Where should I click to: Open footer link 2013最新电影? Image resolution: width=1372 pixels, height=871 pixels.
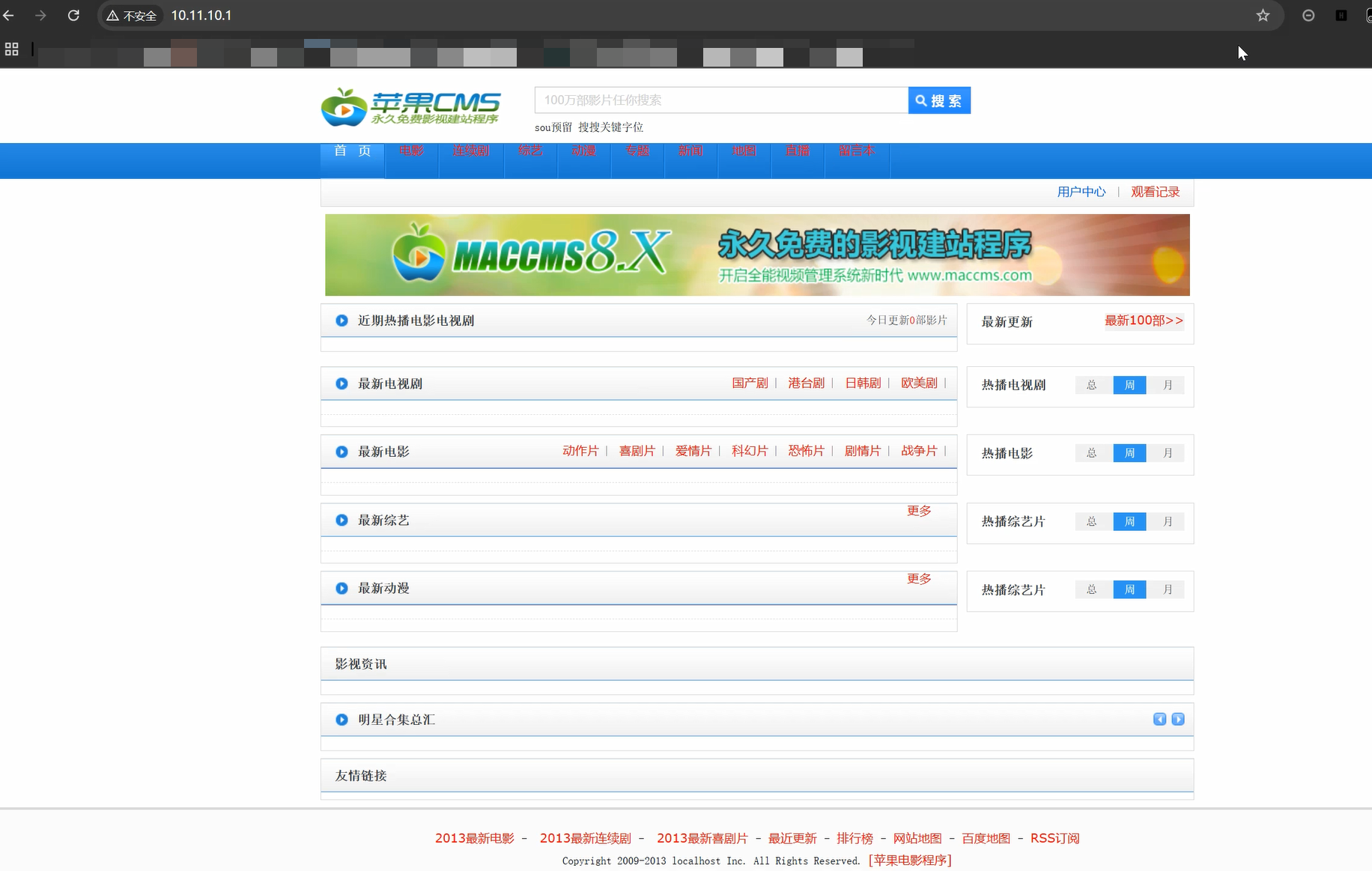tap(475, 838)
